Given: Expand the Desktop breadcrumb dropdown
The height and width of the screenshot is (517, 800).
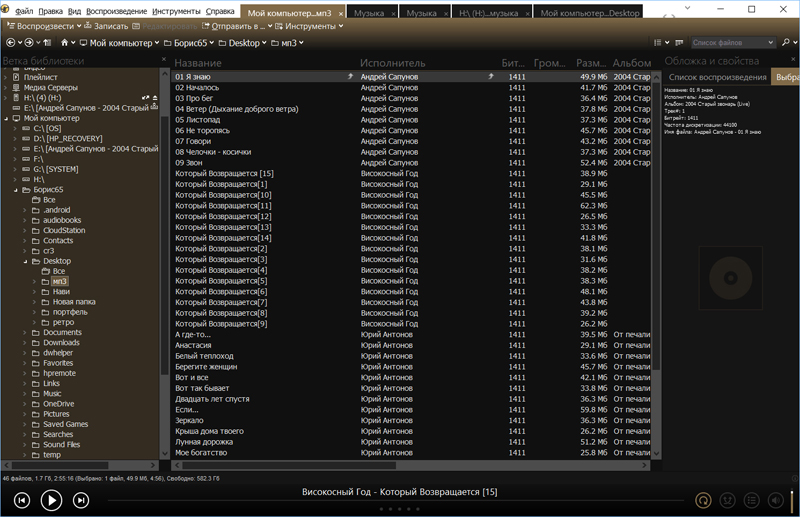Looking at the screenshot, I should 264,43.
